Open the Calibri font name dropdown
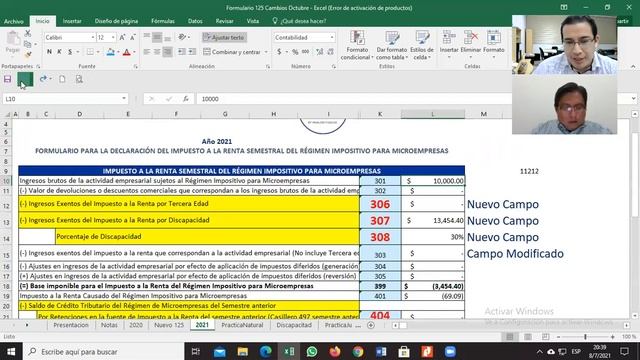The height and width of the screenshot is (360, 640). pyautogui.click(x=93, y=38)
